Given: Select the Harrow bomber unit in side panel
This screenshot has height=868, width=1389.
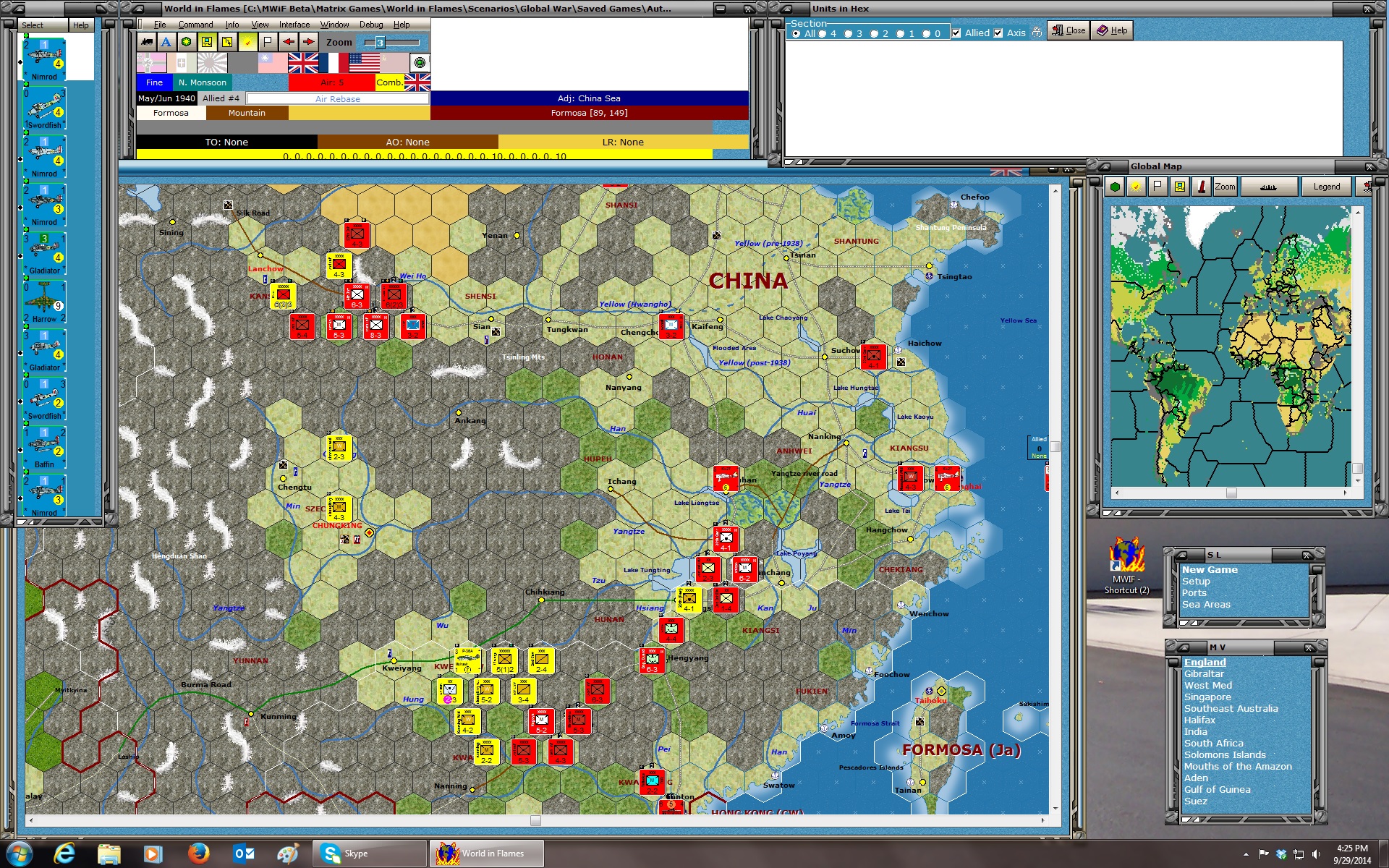Looking at the screenshot, I should point(44,302).
